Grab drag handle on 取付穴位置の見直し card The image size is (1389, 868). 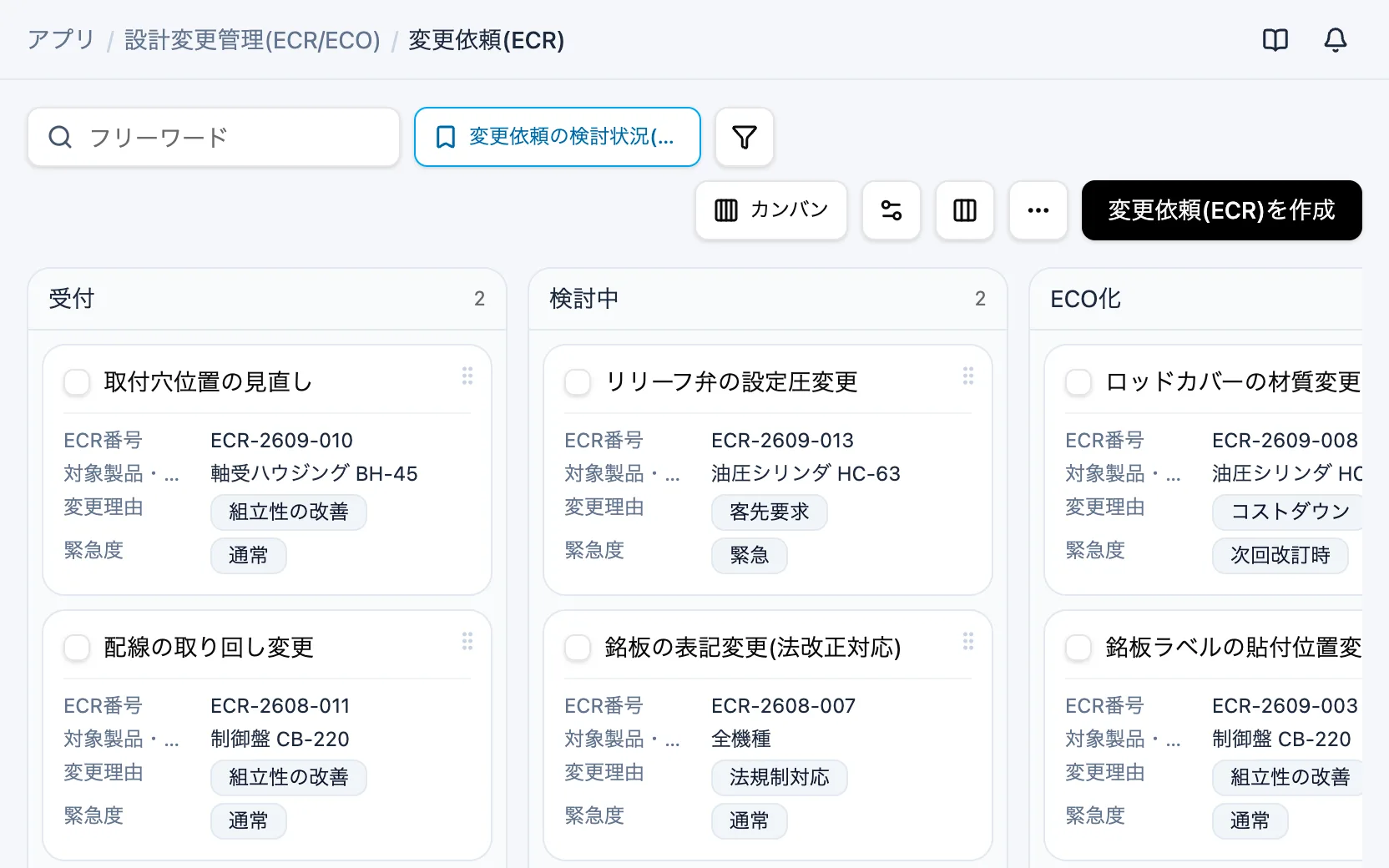(467, 376)
